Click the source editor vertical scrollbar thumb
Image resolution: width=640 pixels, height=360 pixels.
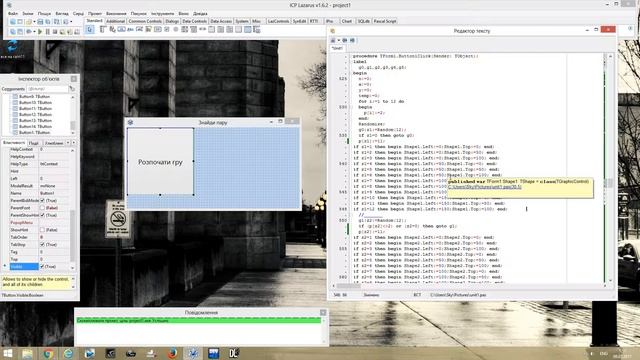(610, 183)
